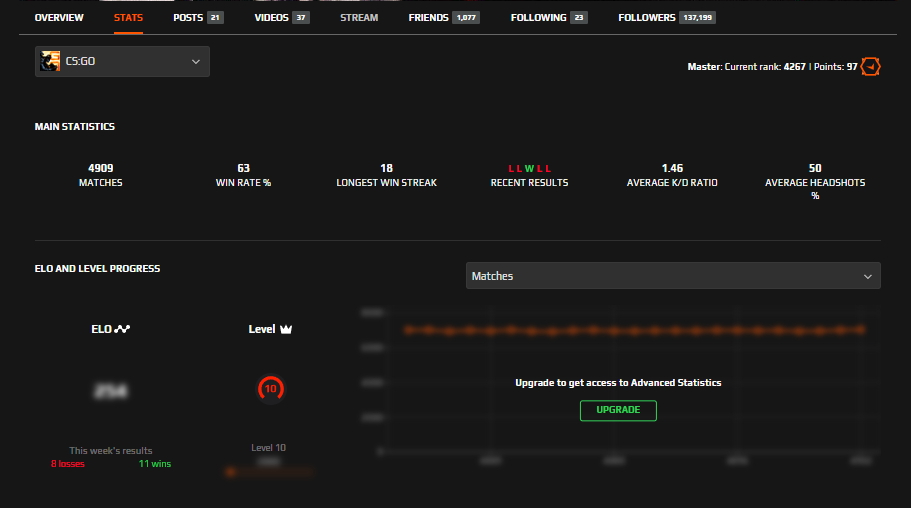
Task: View the Following tab
Action: tap(538, 18)
